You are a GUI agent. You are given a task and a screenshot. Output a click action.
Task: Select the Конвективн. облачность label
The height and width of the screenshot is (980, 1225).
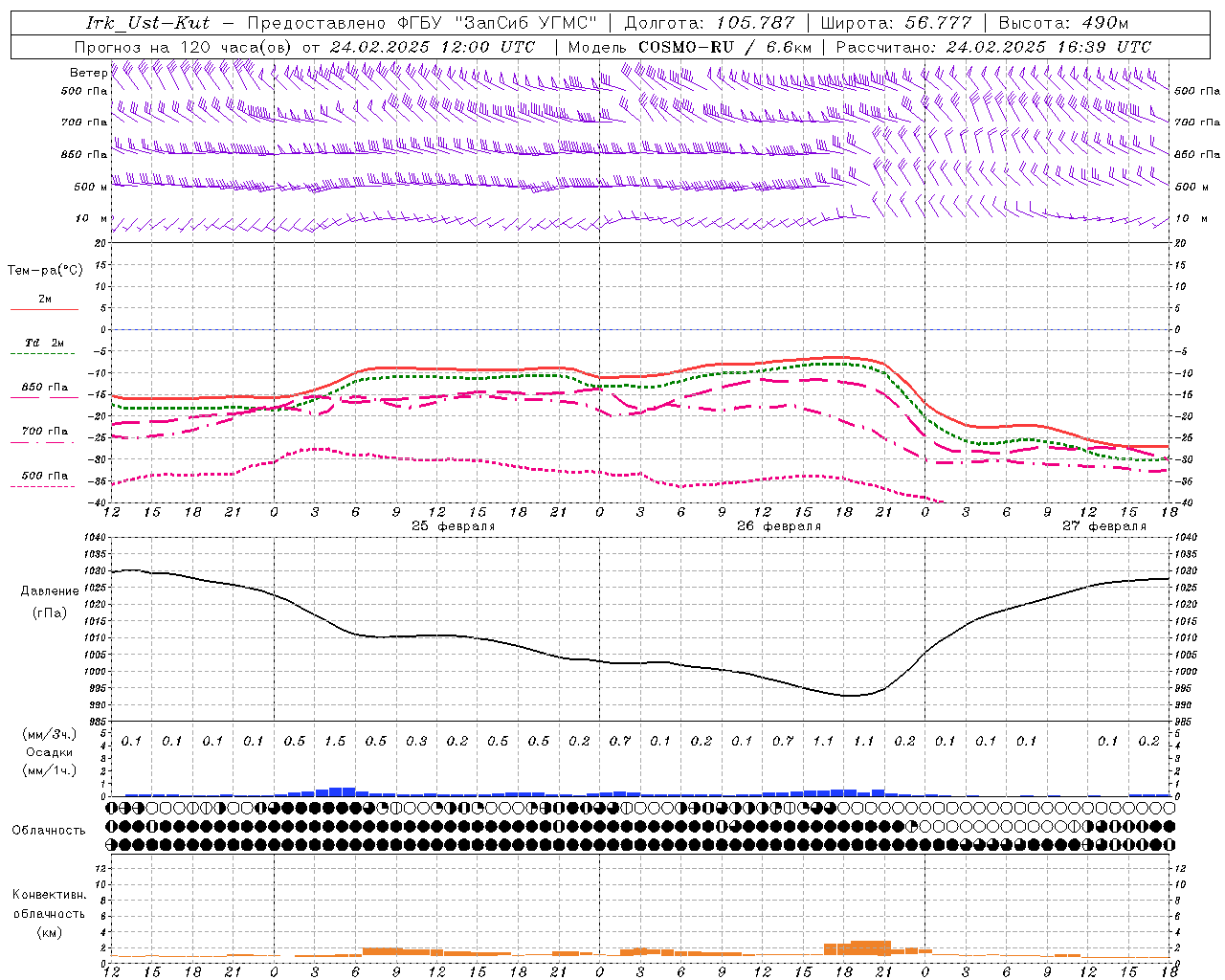click(49, 904)
